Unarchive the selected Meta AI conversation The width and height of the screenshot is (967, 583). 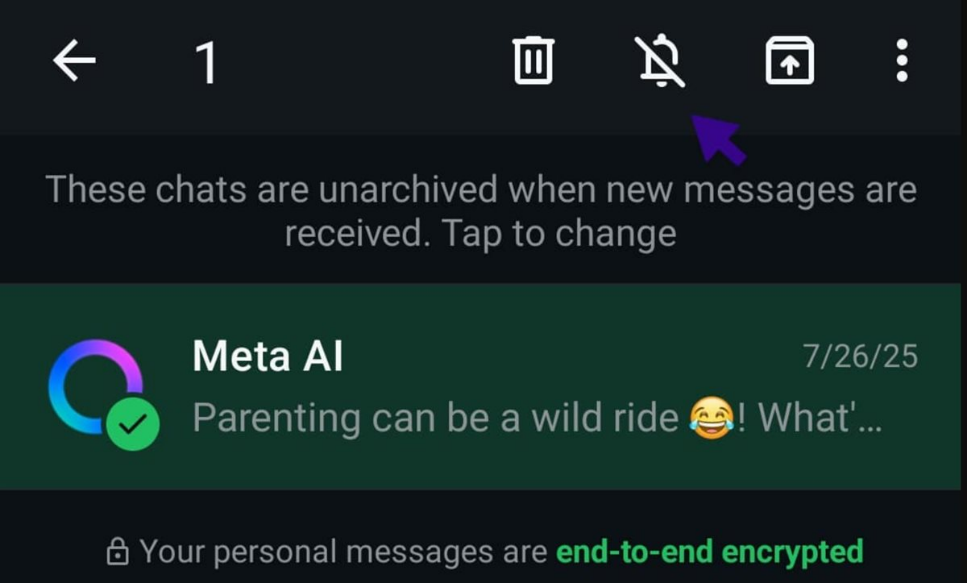[x=789, y=60]
